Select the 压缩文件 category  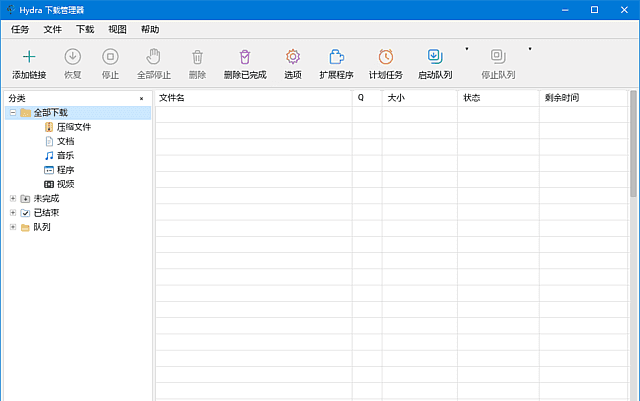[74, 127]
